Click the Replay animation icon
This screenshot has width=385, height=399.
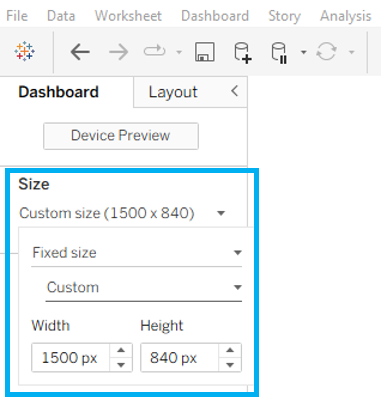[x=154, y=51]
